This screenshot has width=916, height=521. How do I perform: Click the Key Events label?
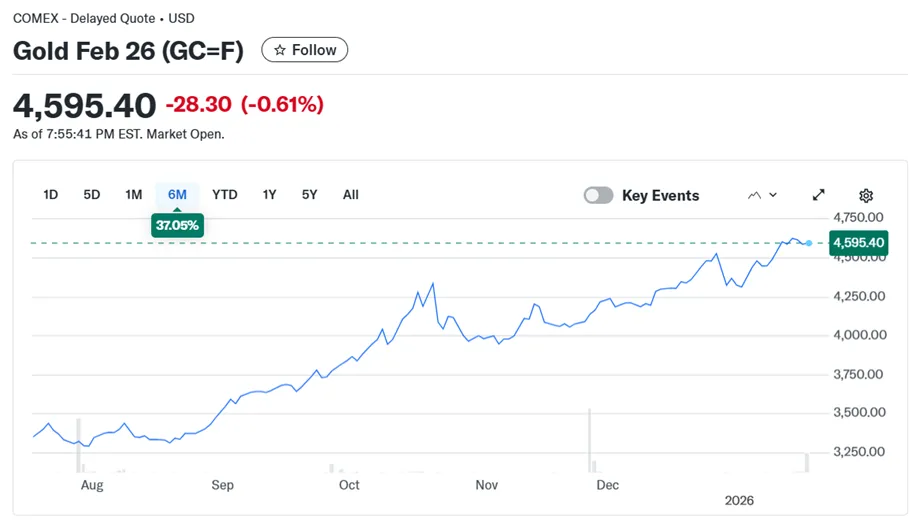(660, 195)
